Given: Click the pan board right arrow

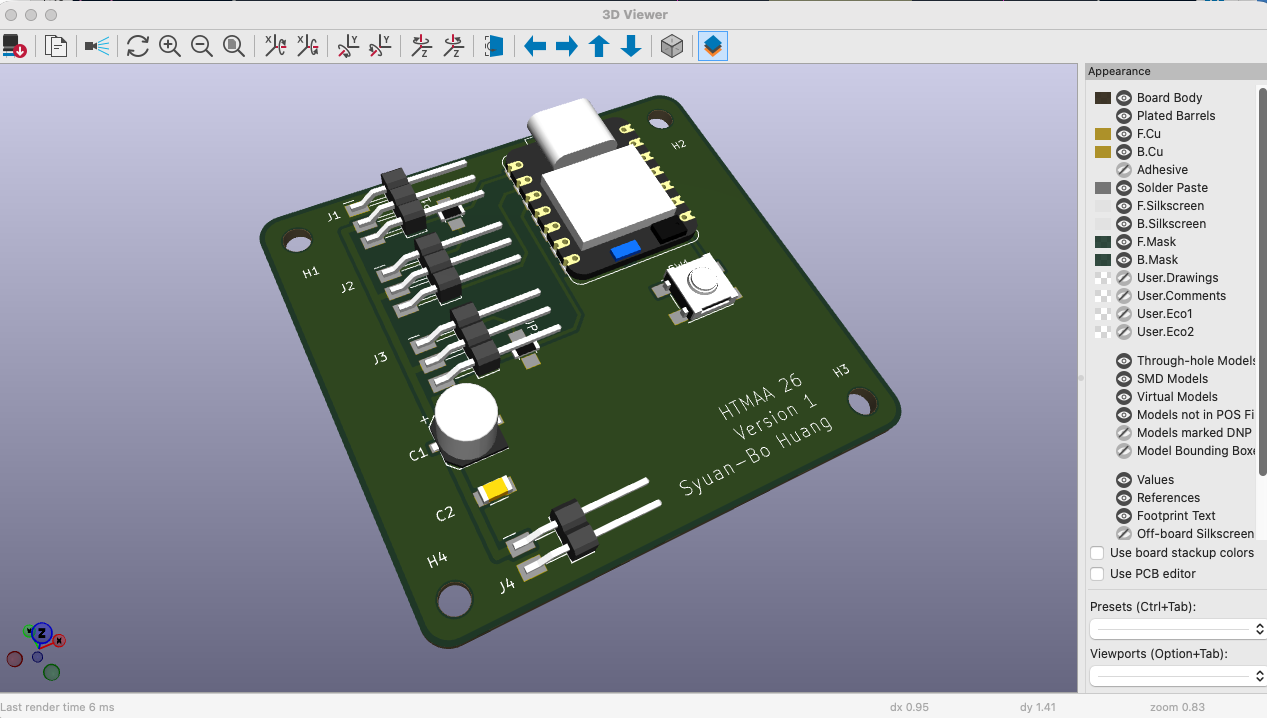Looking at the screenshot, I should [x=567, y=46].
